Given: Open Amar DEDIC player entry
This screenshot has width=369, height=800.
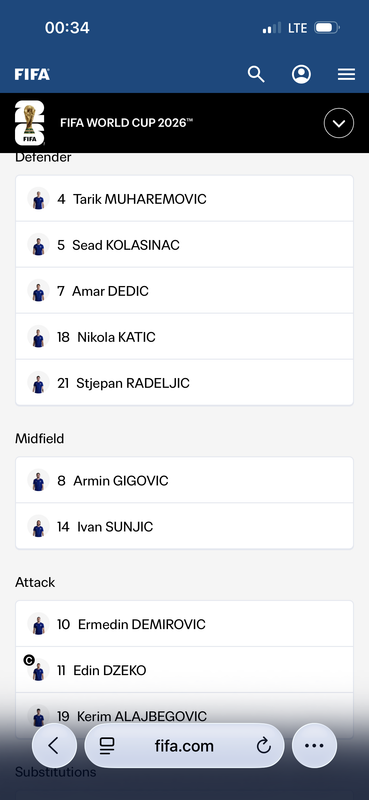Looking at the screenshot, I should [184, 290].
